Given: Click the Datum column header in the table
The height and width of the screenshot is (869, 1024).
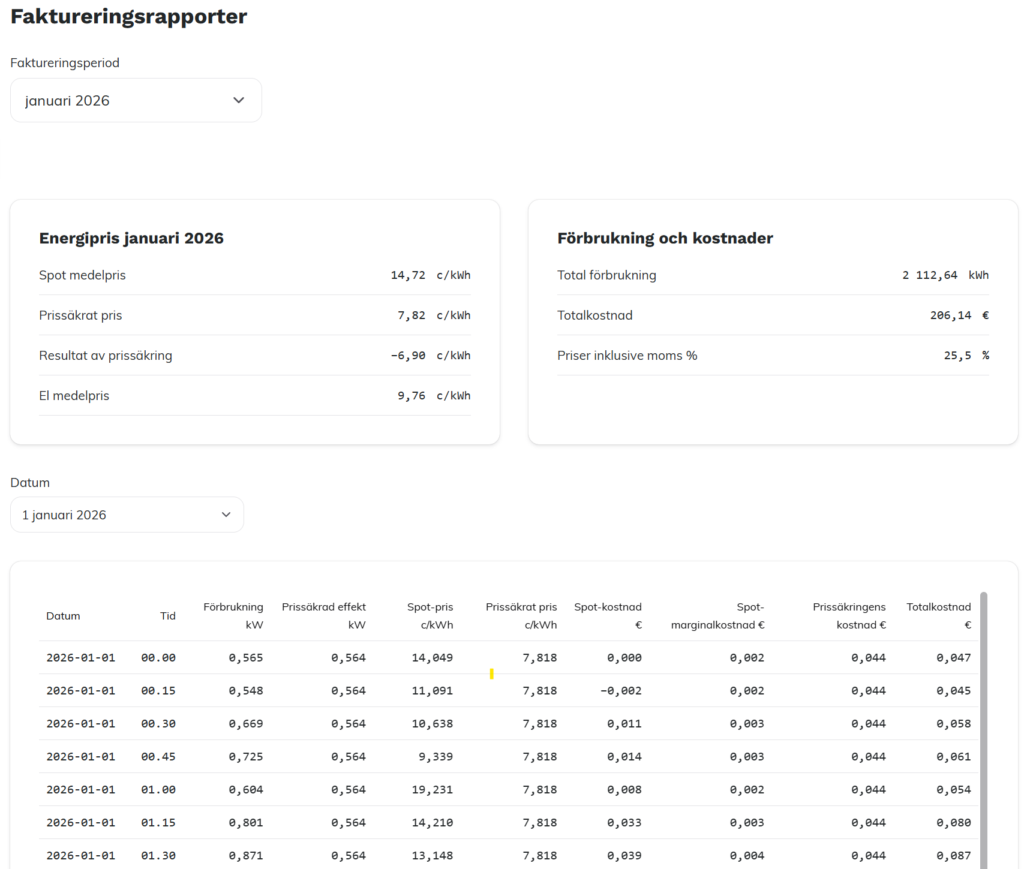Looking at the screenshot, I should [63, 616].
